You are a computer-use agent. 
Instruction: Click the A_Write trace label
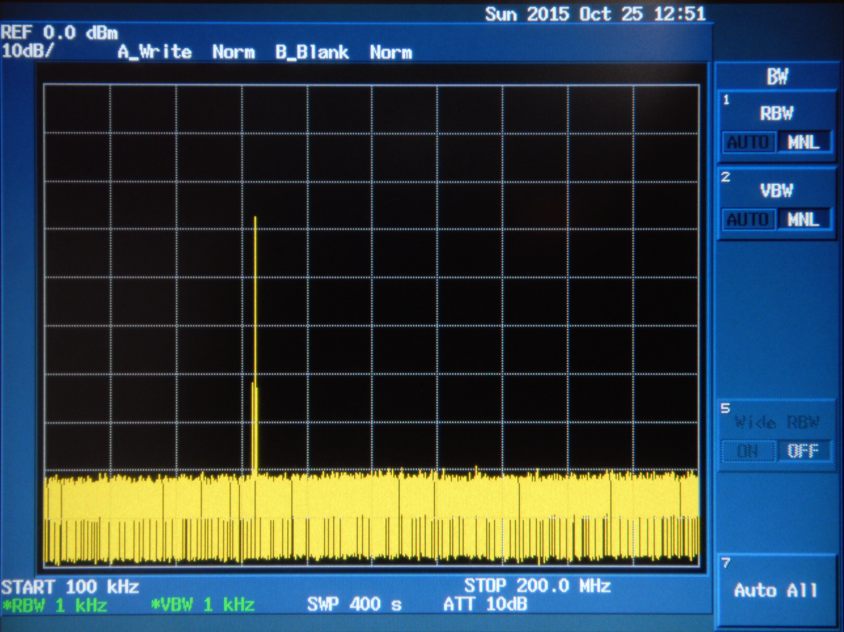(154, 52)
